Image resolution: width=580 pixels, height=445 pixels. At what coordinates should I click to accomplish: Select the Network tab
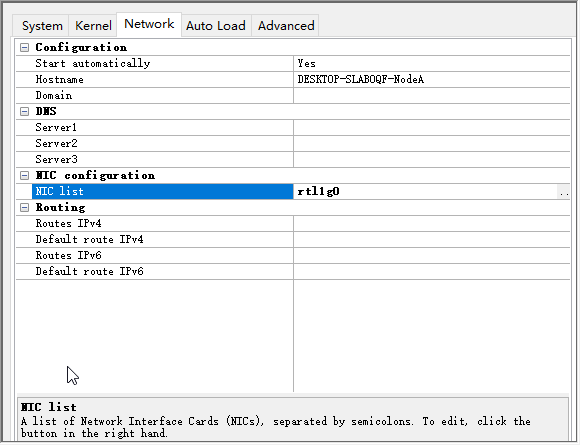[149, 24]
